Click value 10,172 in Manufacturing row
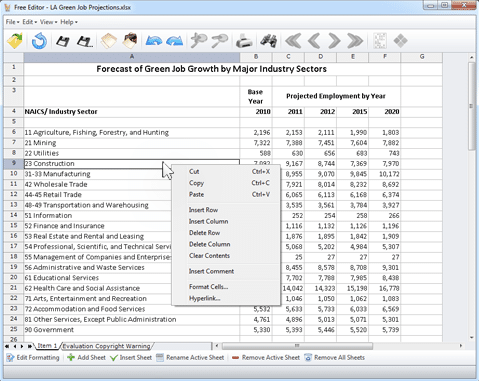479x381 pixels. click(x=385, y=174)
